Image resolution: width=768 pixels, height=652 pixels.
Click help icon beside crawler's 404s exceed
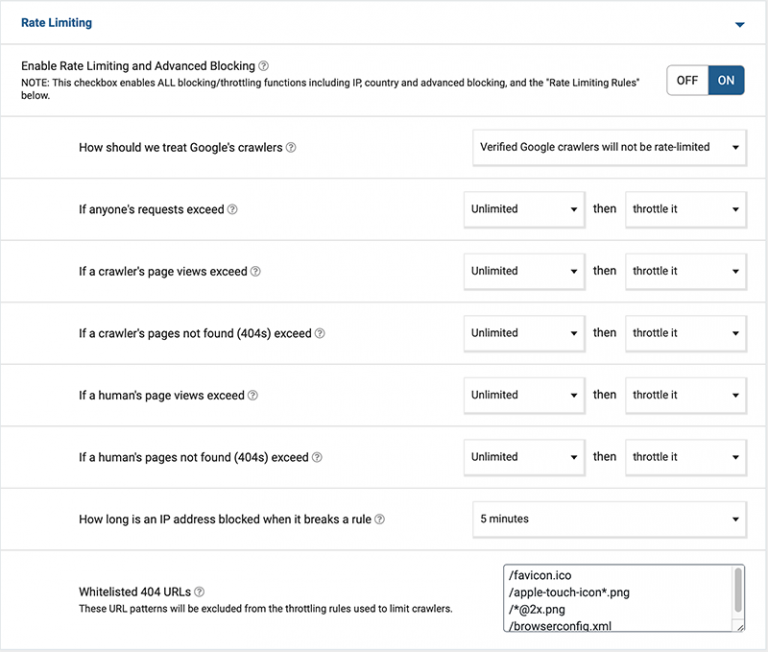click(320, 334)
